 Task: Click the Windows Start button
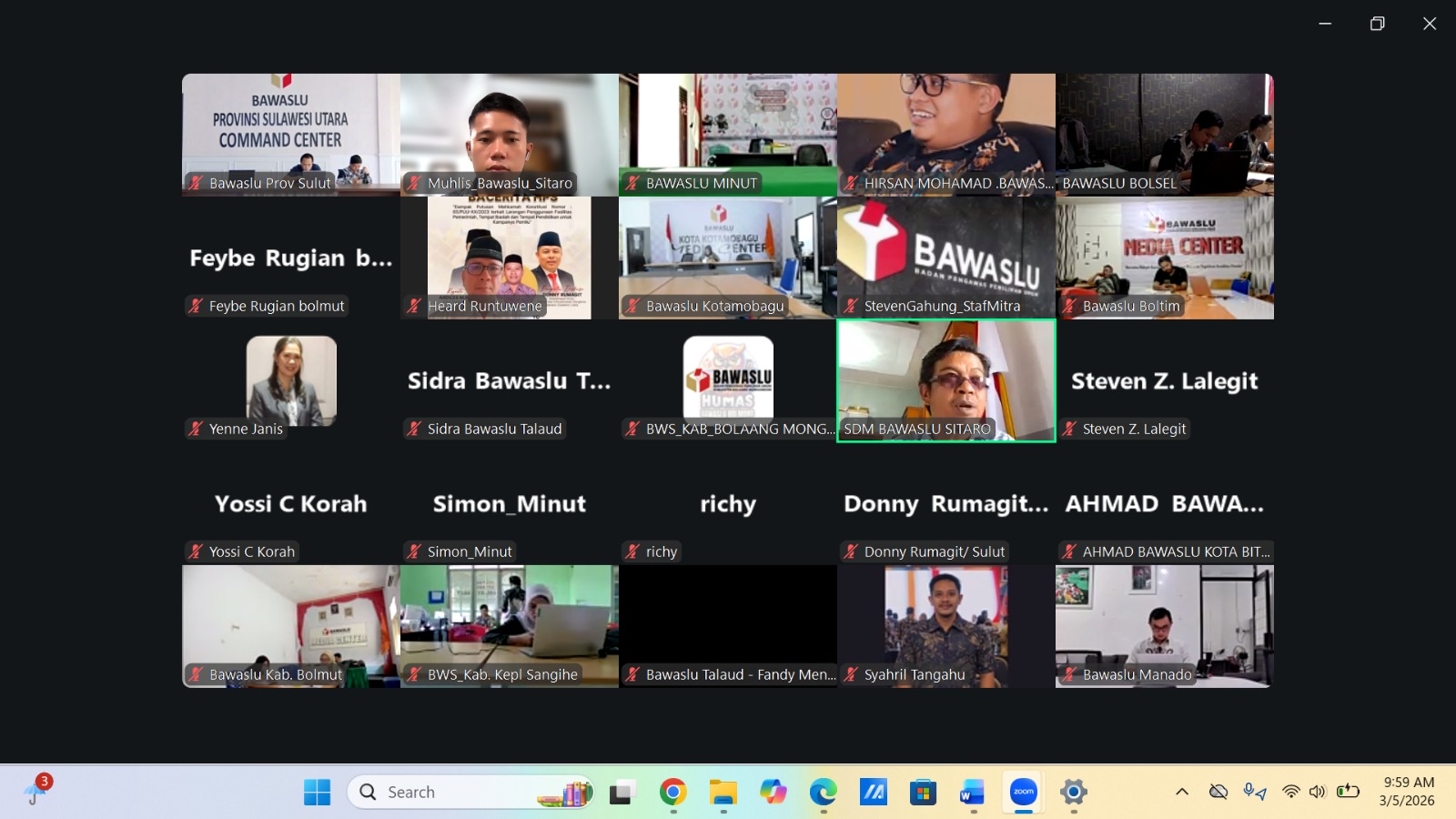click(x=316, y=793)
